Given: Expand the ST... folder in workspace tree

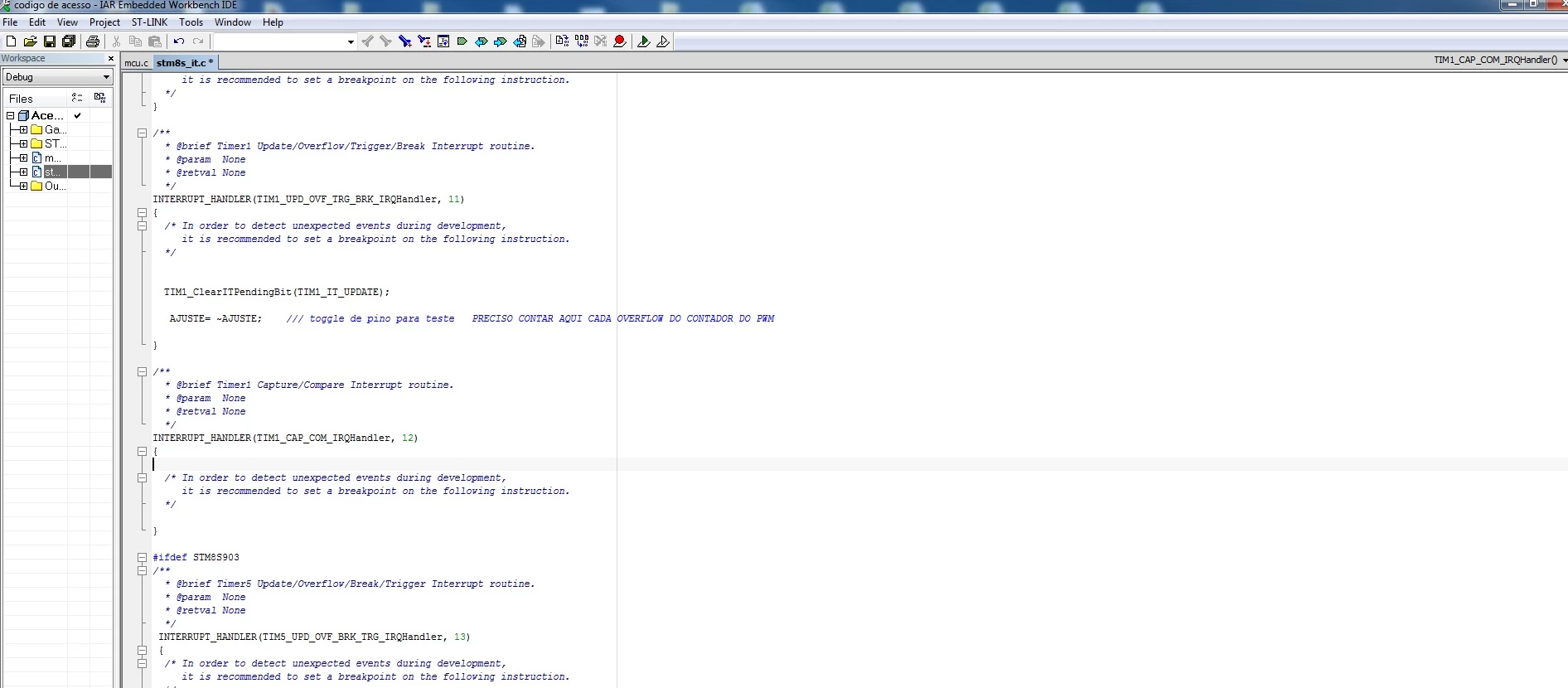Looking at the screenshot, I should point(23,144).
